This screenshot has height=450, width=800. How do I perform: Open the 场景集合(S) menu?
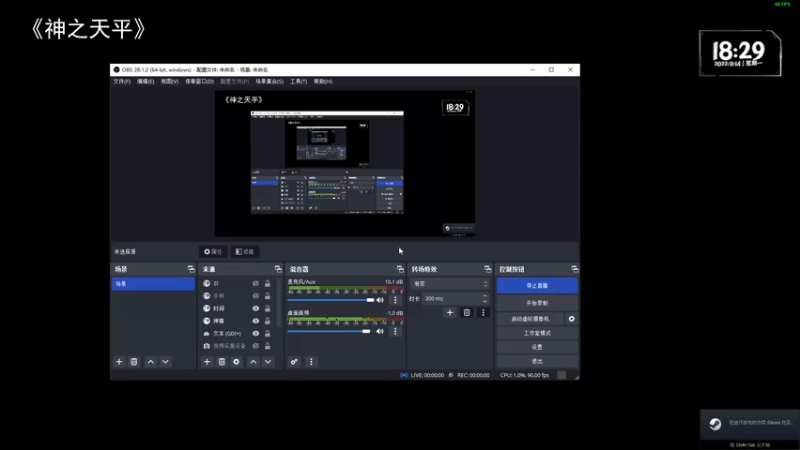click(x=269, y=82)
